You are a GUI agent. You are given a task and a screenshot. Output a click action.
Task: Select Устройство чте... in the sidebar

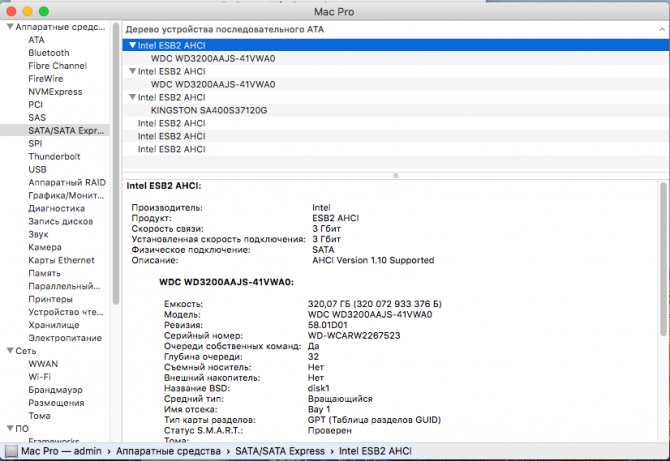[x=65, y=312]
